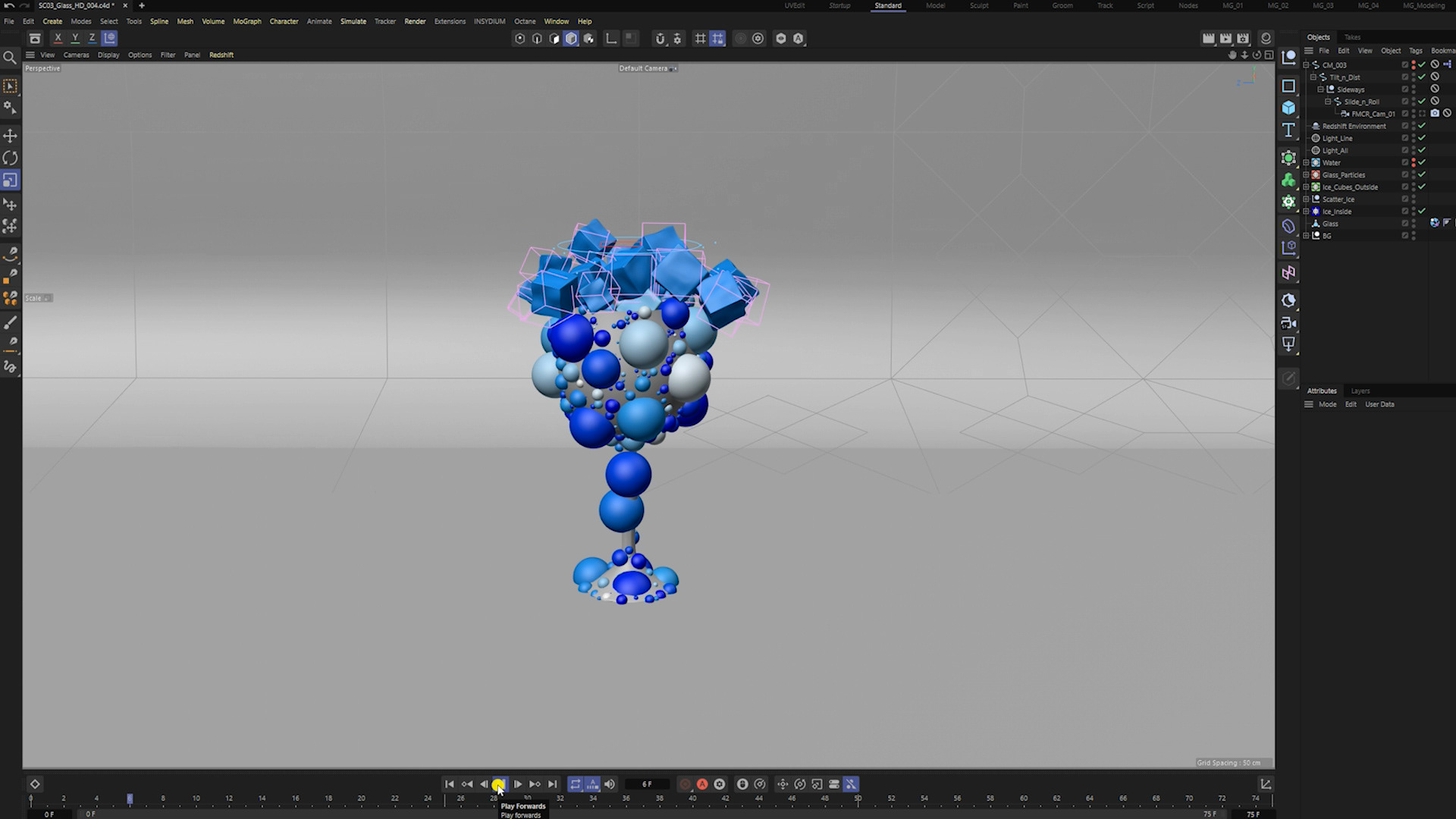Toggle timeline sound speaker icon
The height and width of the screenshot is (819, 1456).
[610, 784]
